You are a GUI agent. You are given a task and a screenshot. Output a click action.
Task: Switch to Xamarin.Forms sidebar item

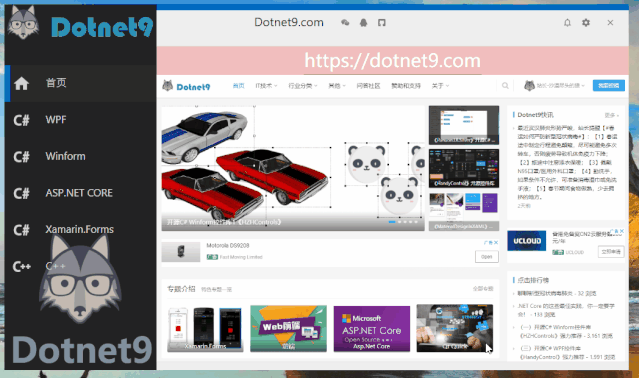[79, 229]
